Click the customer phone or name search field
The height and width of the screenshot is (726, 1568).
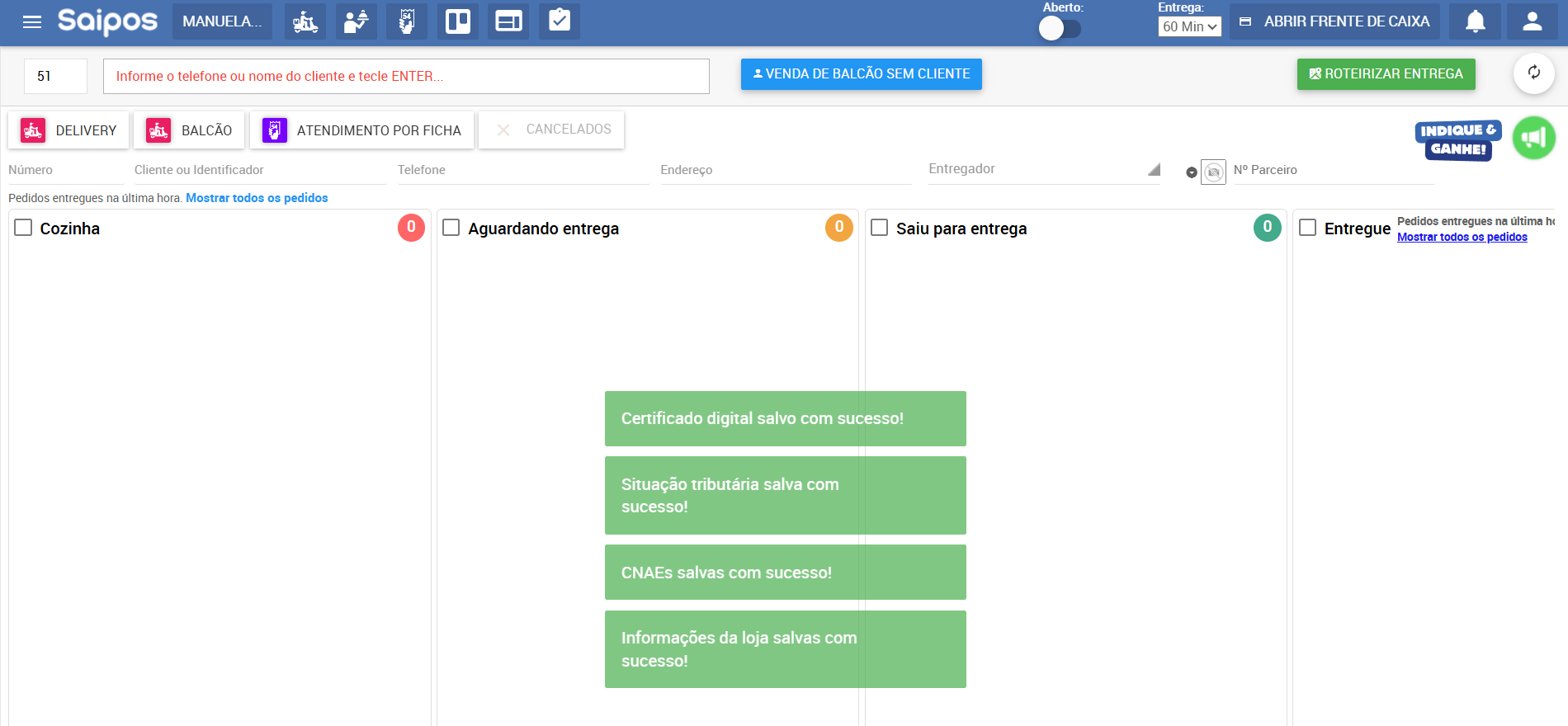[405, 77]
